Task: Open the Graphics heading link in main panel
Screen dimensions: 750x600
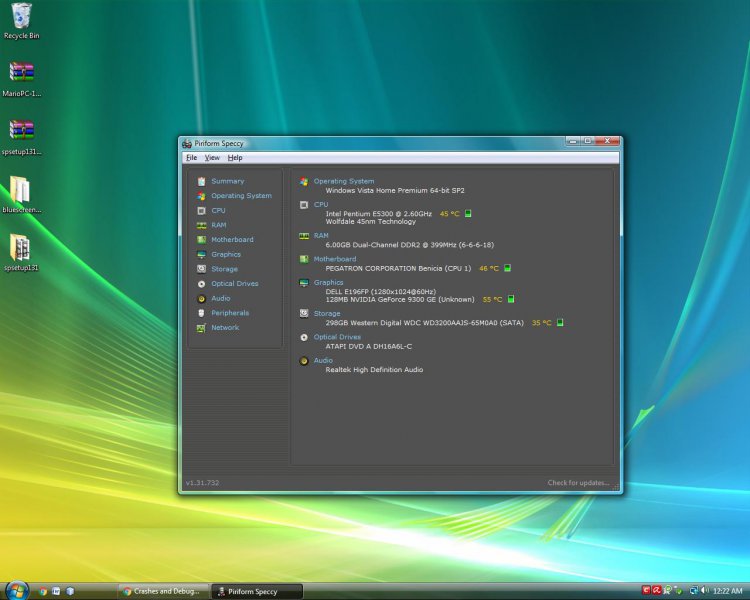Action: click(329, 283)
